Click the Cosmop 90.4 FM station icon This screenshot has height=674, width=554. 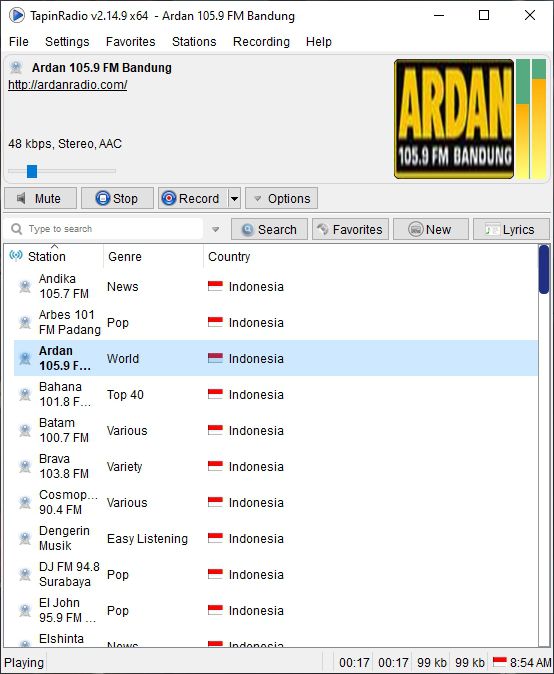click(25, 502)
